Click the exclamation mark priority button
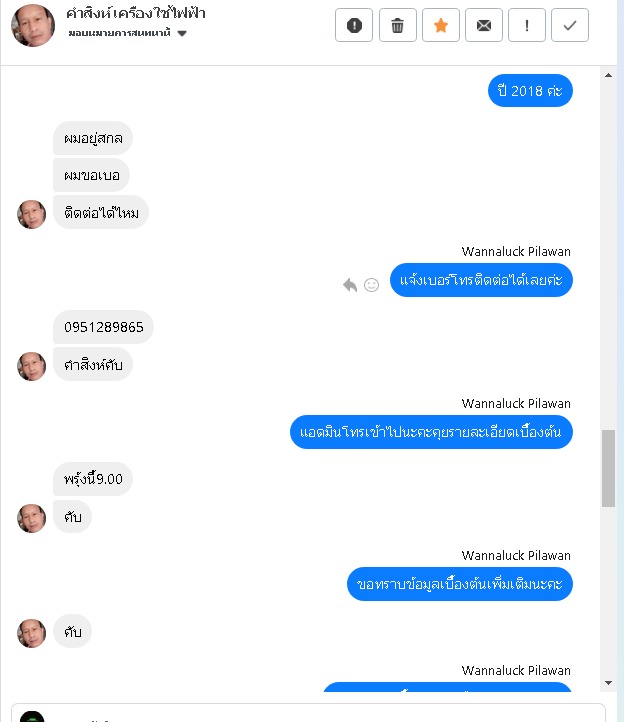The image size is (624, 722). [527, 25]
